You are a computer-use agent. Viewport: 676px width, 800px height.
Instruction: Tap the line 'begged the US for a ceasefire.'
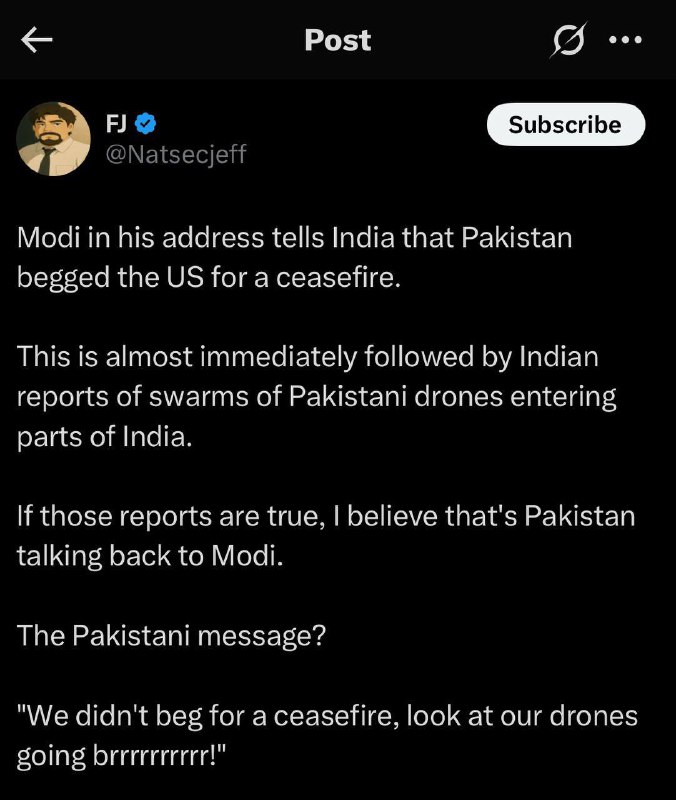(x=209, y=278)
